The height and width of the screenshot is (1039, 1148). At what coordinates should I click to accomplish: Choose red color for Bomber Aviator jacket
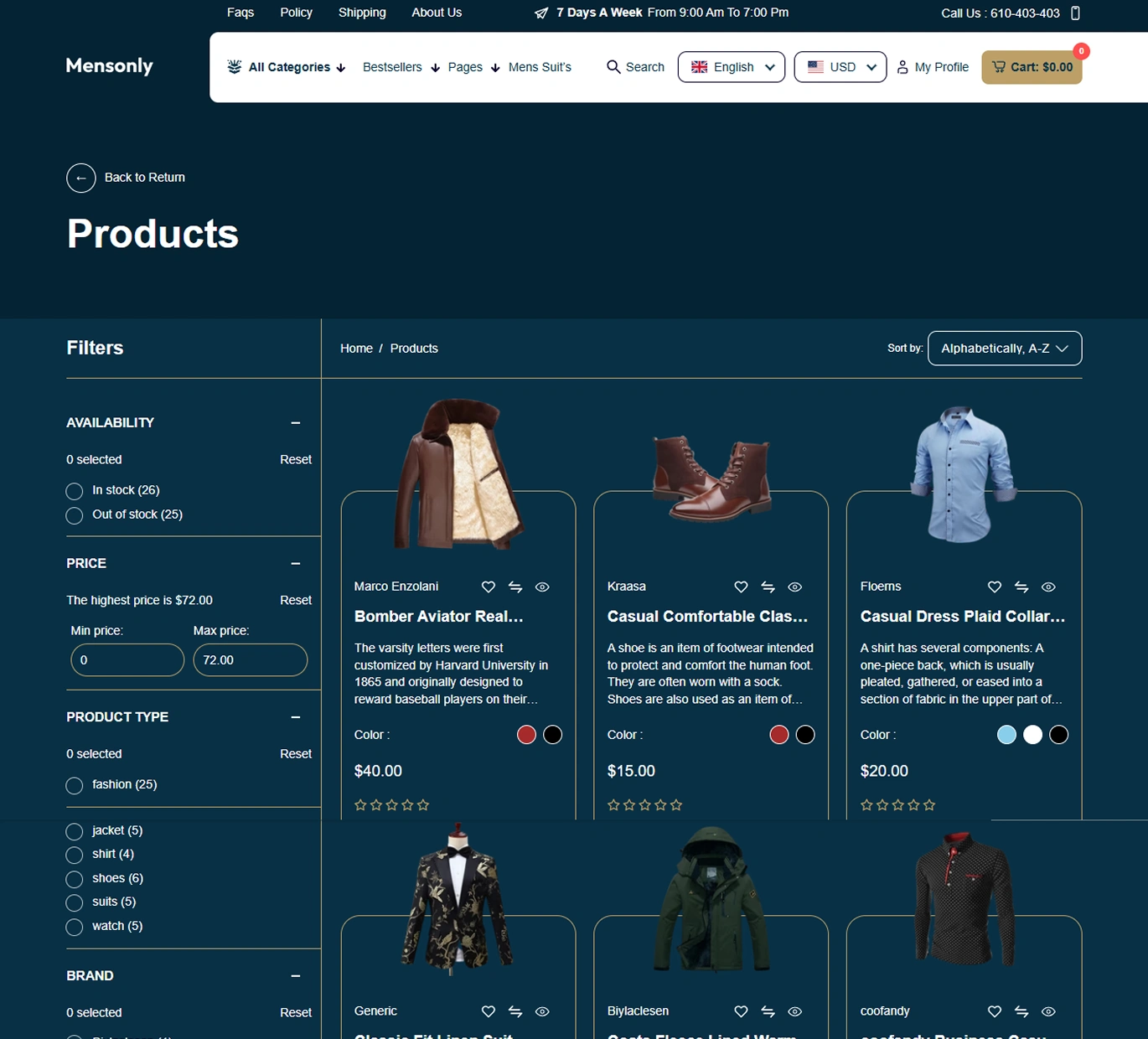(526, 735)
